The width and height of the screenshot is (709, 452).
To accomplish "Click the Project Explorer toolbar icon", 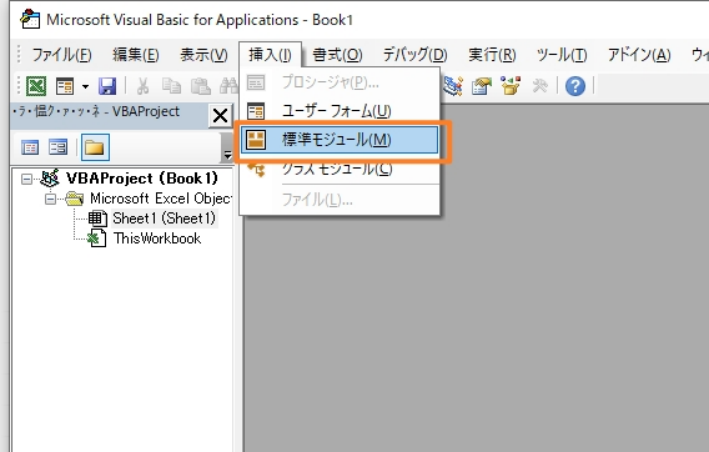I will tap(453, 86).
